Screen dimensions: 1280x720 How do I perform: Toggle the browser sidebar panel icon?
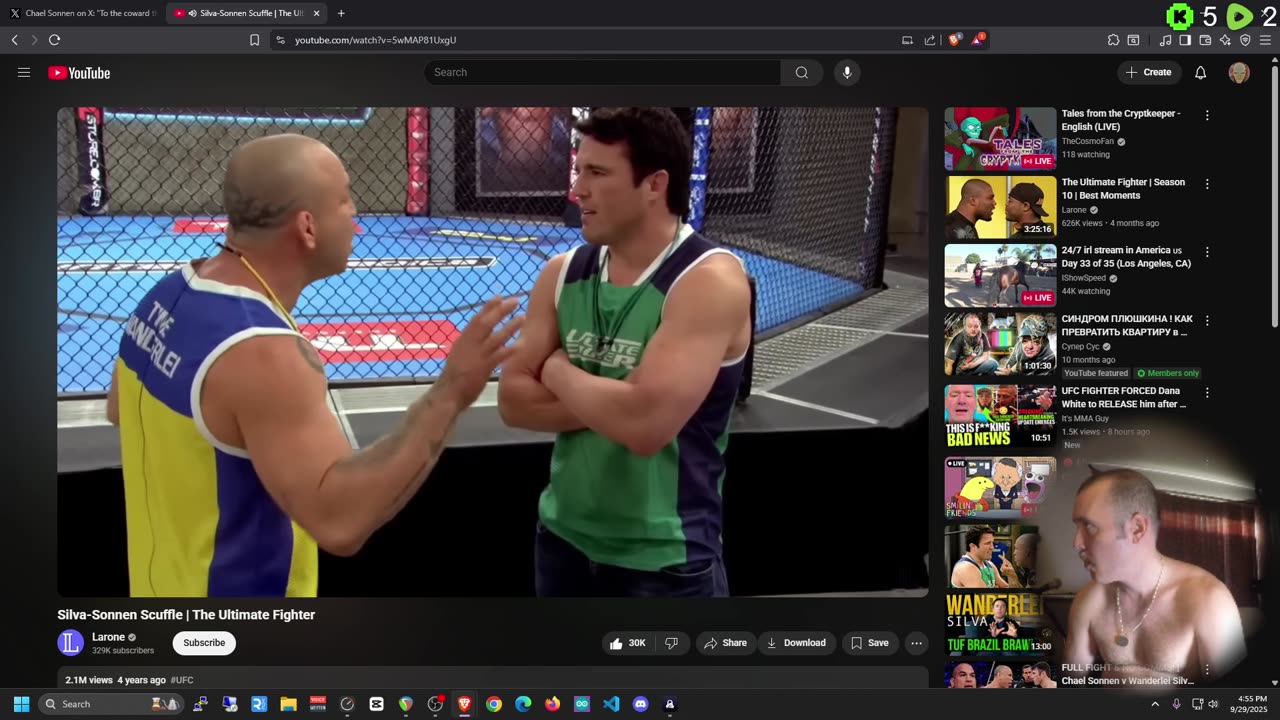click(x=1185, y=40)
